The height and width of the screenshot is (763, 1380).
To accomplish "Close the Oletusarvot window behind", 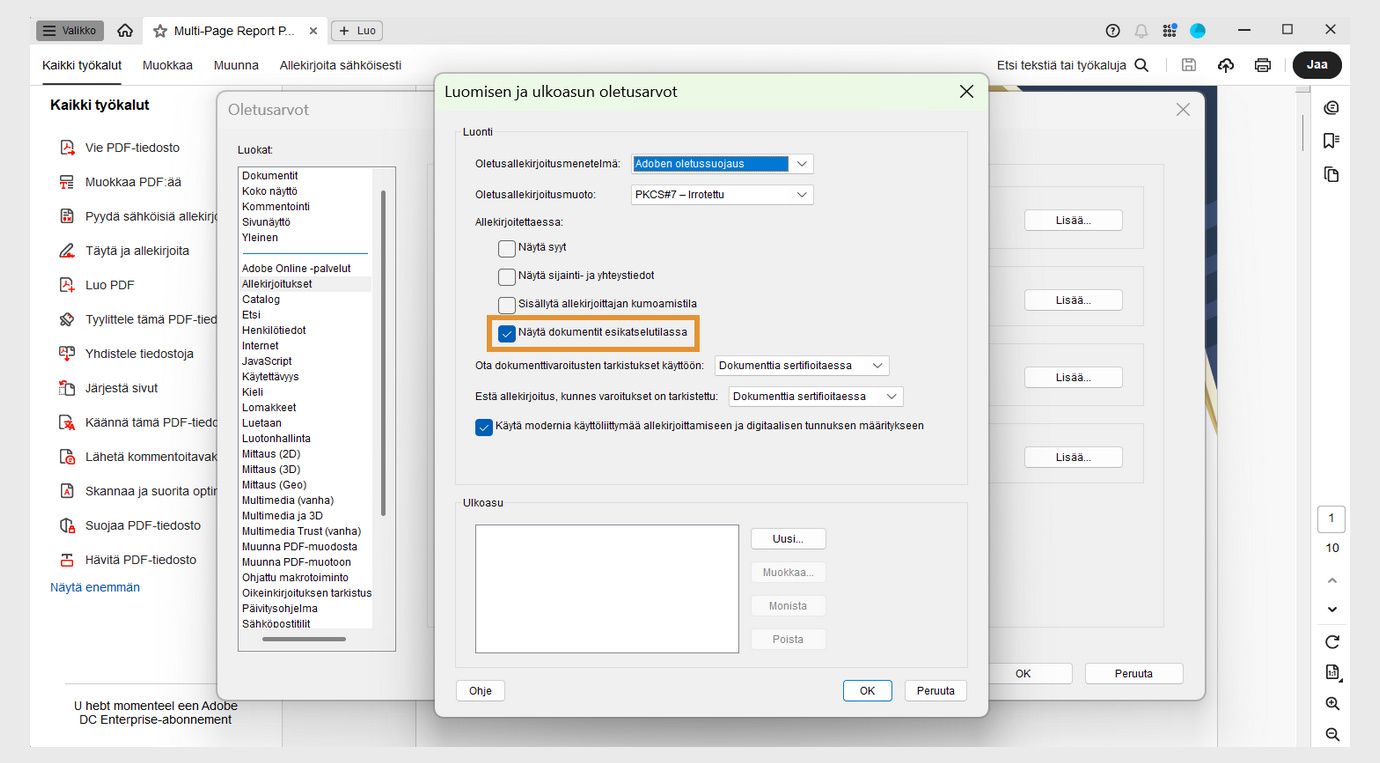I will pos(1183,110).
